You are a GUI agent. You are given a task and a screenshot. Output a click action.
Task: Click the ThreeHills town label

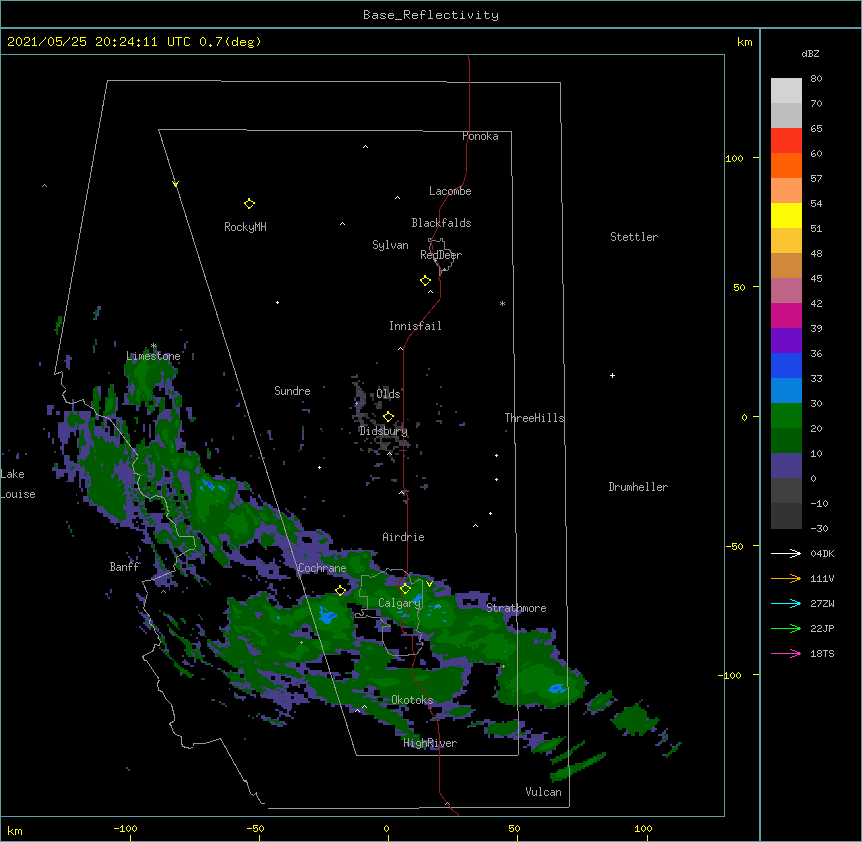(x=534, y=418)
